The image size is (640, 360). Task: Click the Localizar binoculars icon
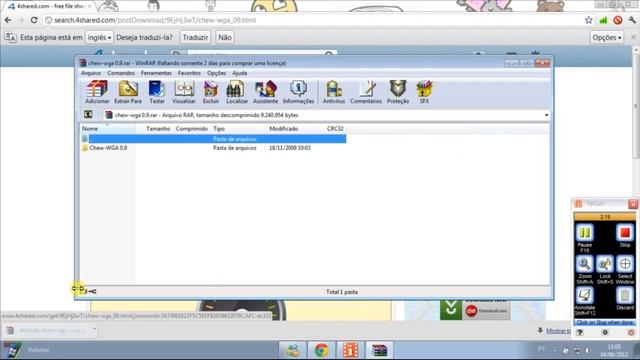point(237,92)
